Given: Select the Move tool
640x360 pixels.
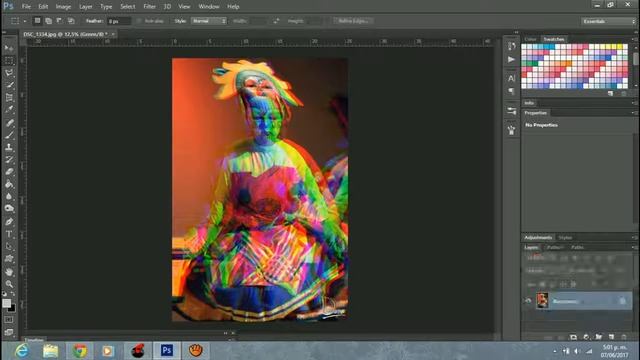Looking at the screenshot, I should click(x=9, y=48).
